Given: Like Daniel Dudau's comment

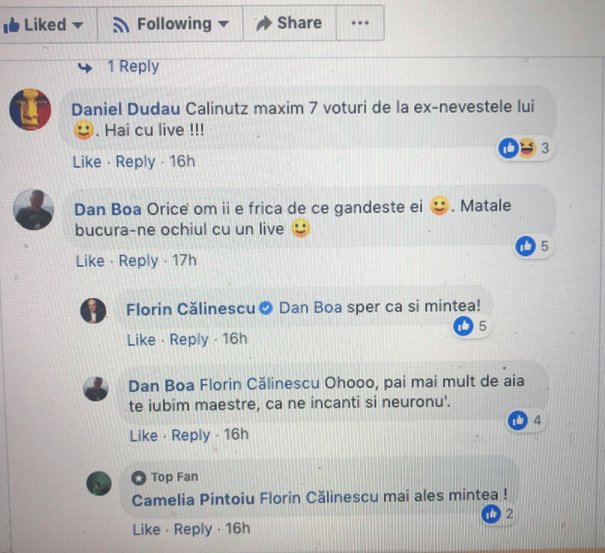Looking at the screenshot, I should tap(87, 162).
